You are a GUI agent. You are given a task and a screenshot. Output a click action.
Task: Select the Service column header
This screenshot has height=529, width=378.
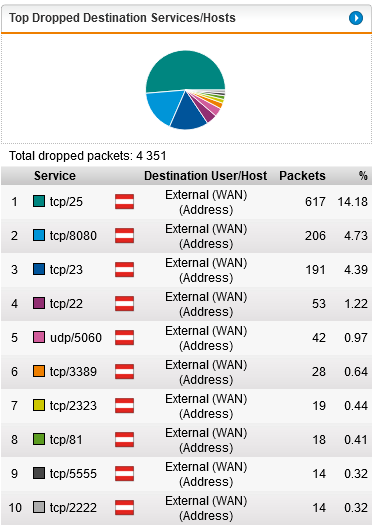coord(55,176)
